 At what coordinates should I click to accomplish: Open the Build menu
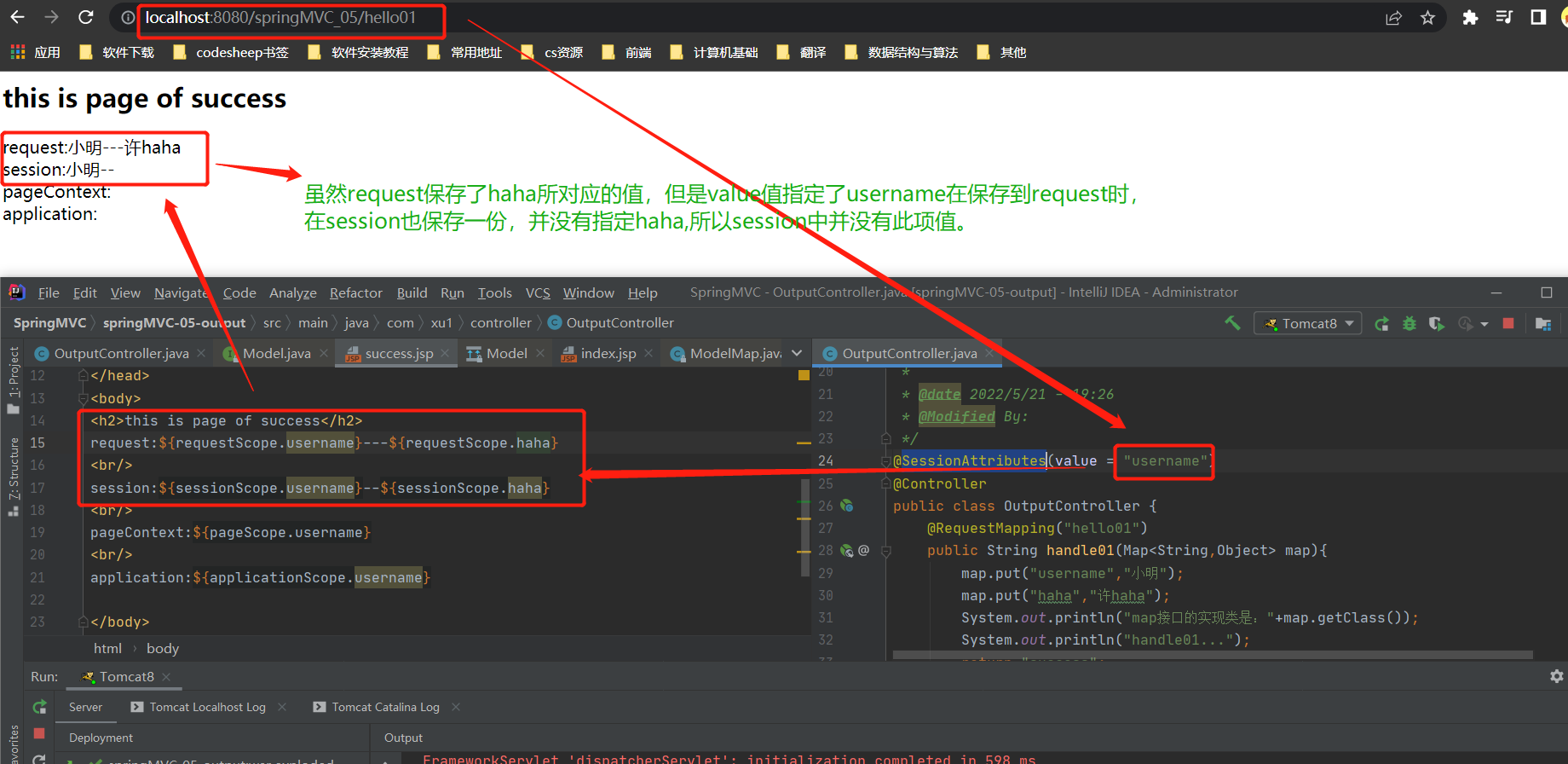pyautogui.click(x=412, y=292)
